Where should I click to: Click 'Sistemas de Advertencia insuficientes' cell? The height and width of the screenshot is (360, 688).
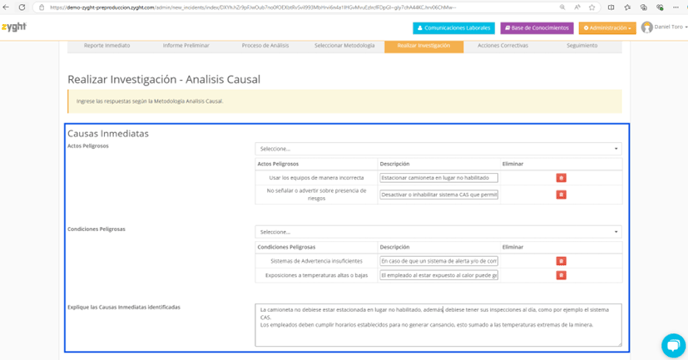[x=316, y=261]
